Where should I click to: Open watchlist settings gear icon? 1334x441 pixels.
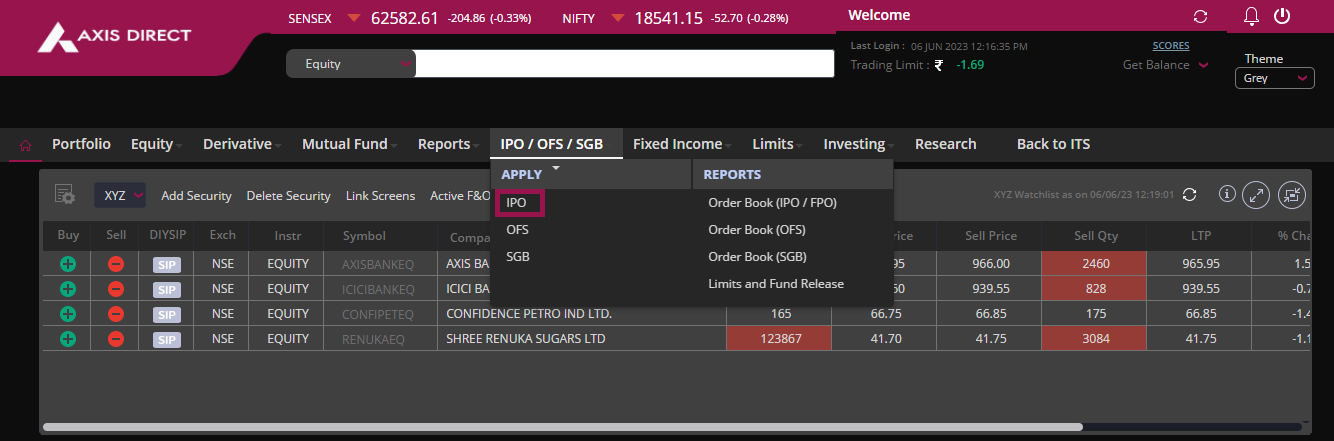click(x=65, y=195)
